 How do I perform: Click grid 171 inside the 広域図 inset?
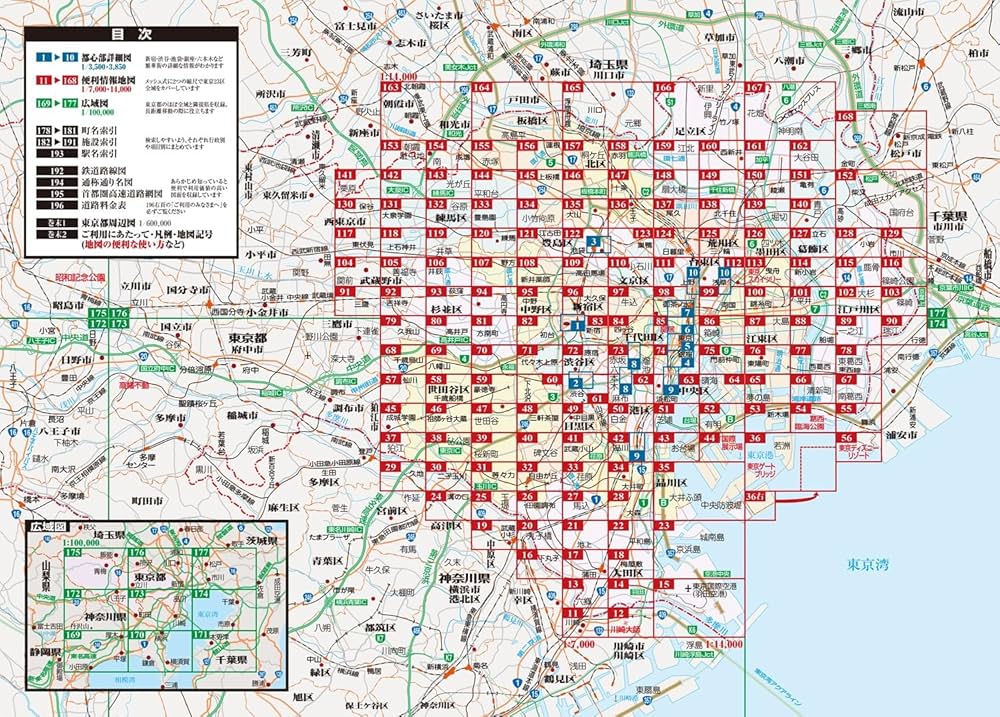(x=201, y=634)
